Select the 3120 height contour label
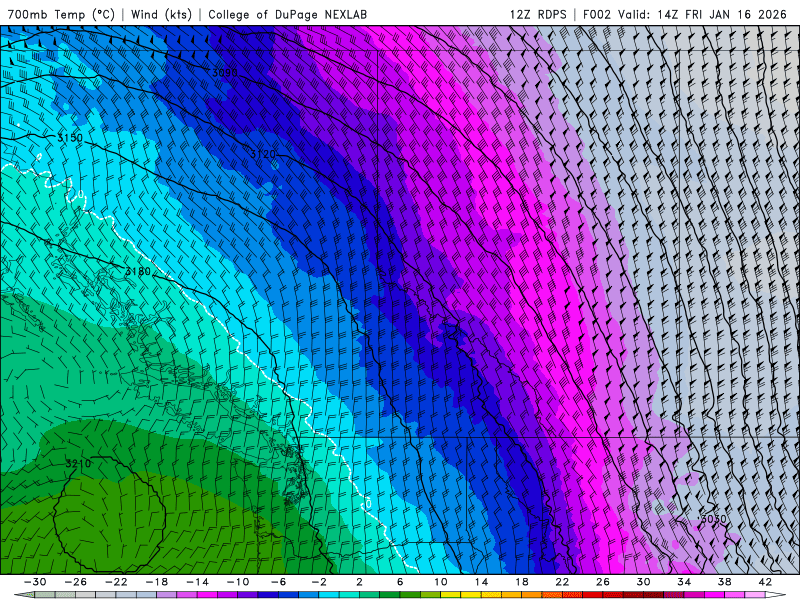 (263, 154)
